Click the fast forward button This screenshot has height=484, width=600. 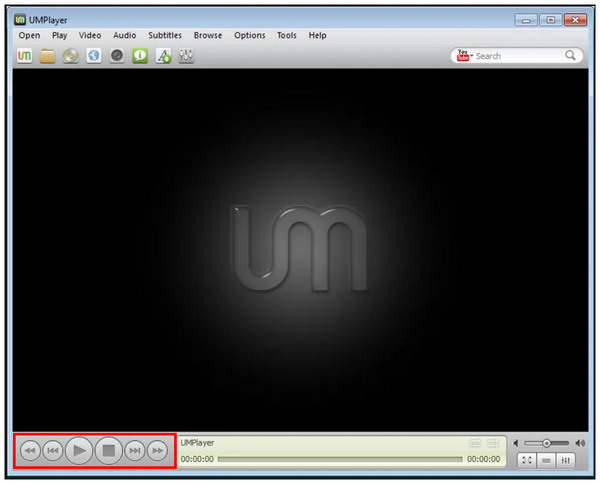click(157, 451)
